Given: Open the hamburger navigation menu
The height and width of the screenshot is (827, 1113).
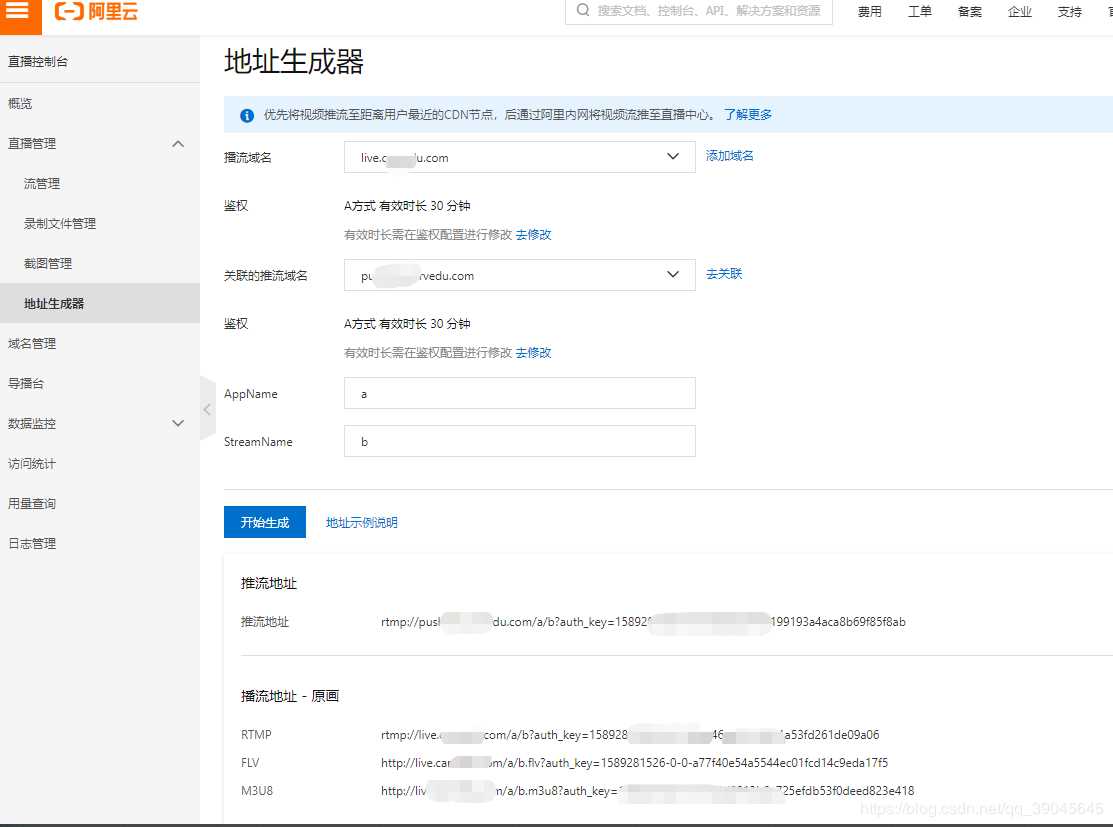Looking at the screenshot, I should (18, 17).
